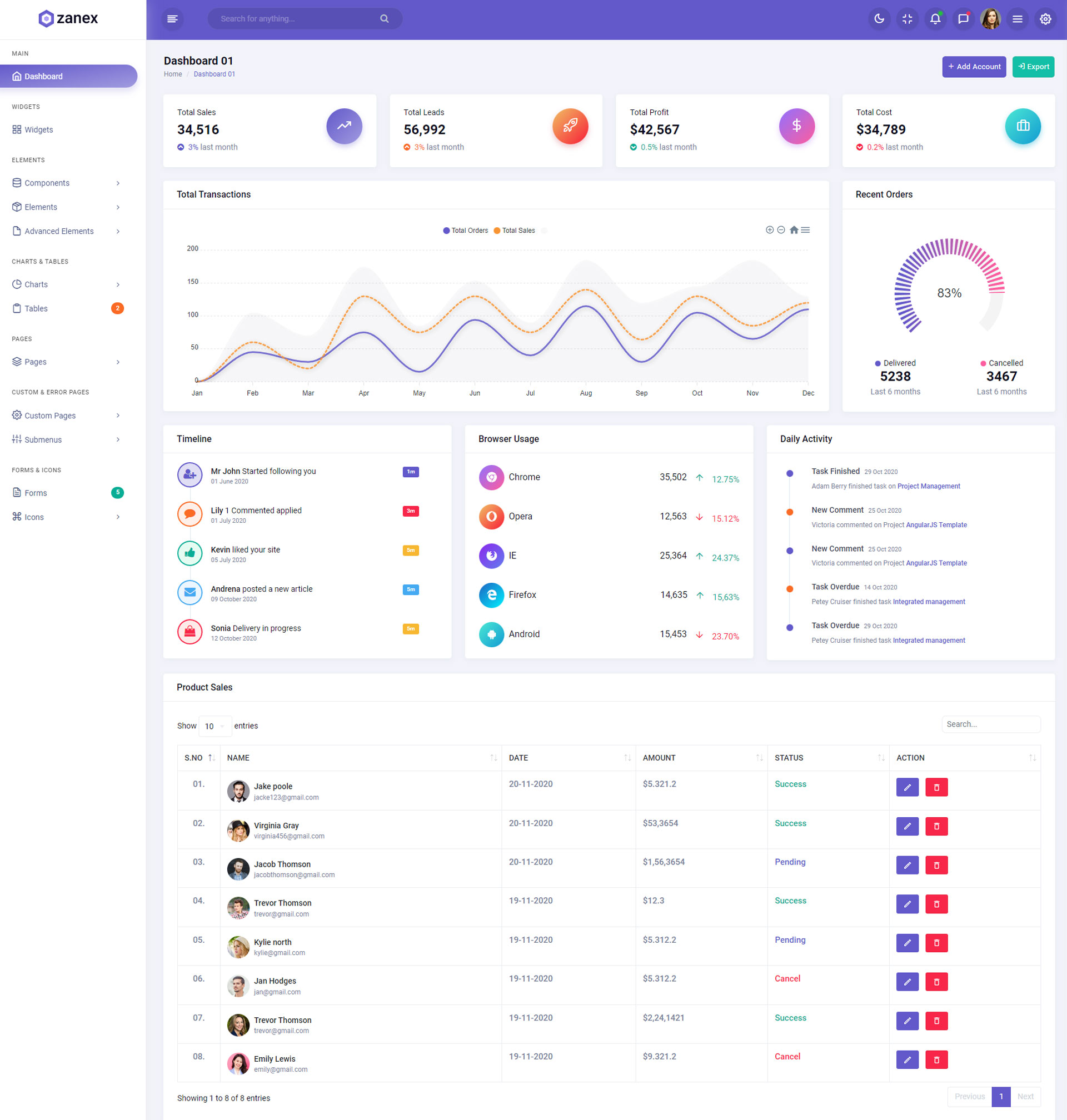The image size is (1067, 1120).
Task: Open the show entries dropdown
Action: [x=215, y=726]
